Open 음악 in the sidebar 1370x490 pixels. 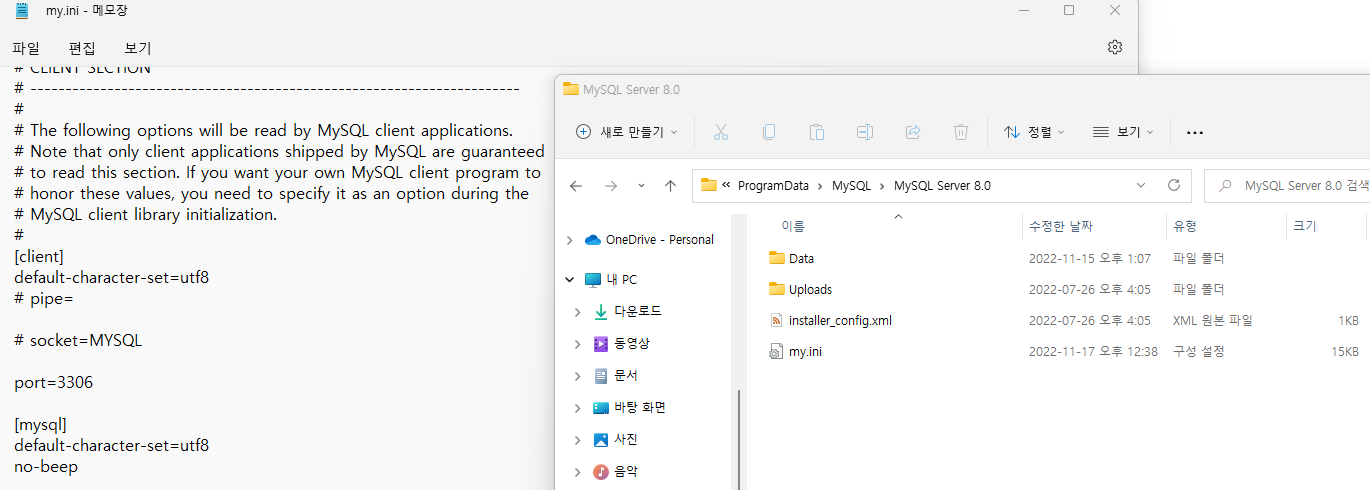click(626, 472)
